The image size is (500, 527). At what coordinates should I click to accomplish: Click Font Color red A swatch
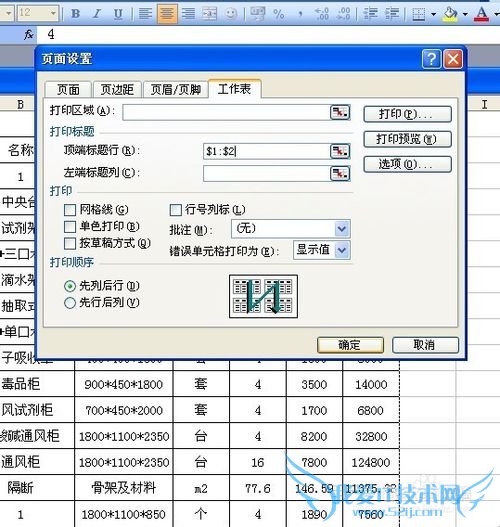[x=482, y=14]
